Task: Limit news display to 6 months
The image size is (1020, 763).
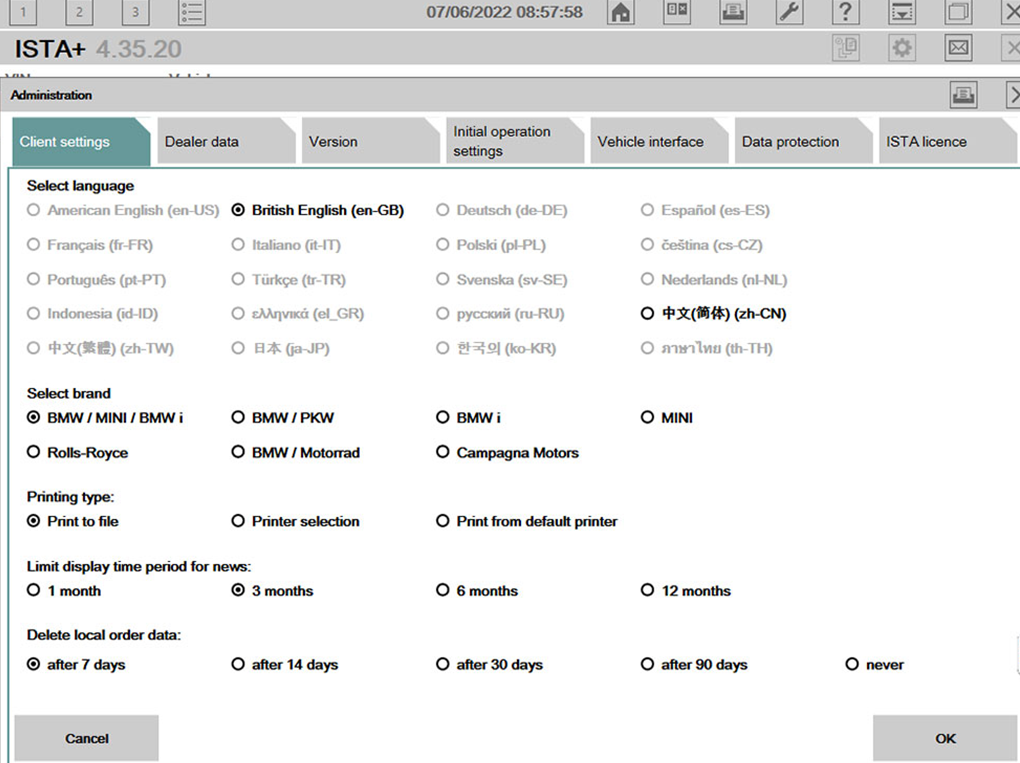Action: point(477,591)
